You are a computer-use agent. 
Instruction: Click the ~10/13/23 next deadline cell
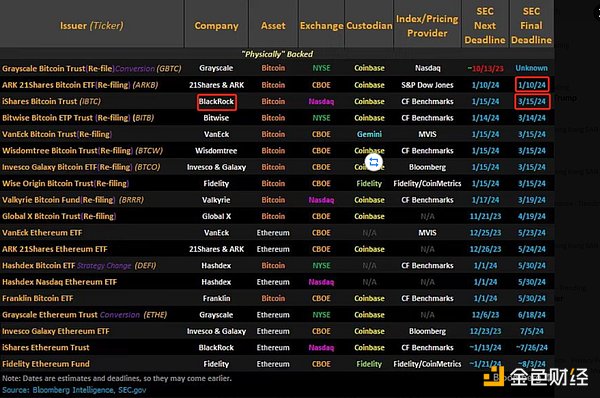[x=485, y=69]
